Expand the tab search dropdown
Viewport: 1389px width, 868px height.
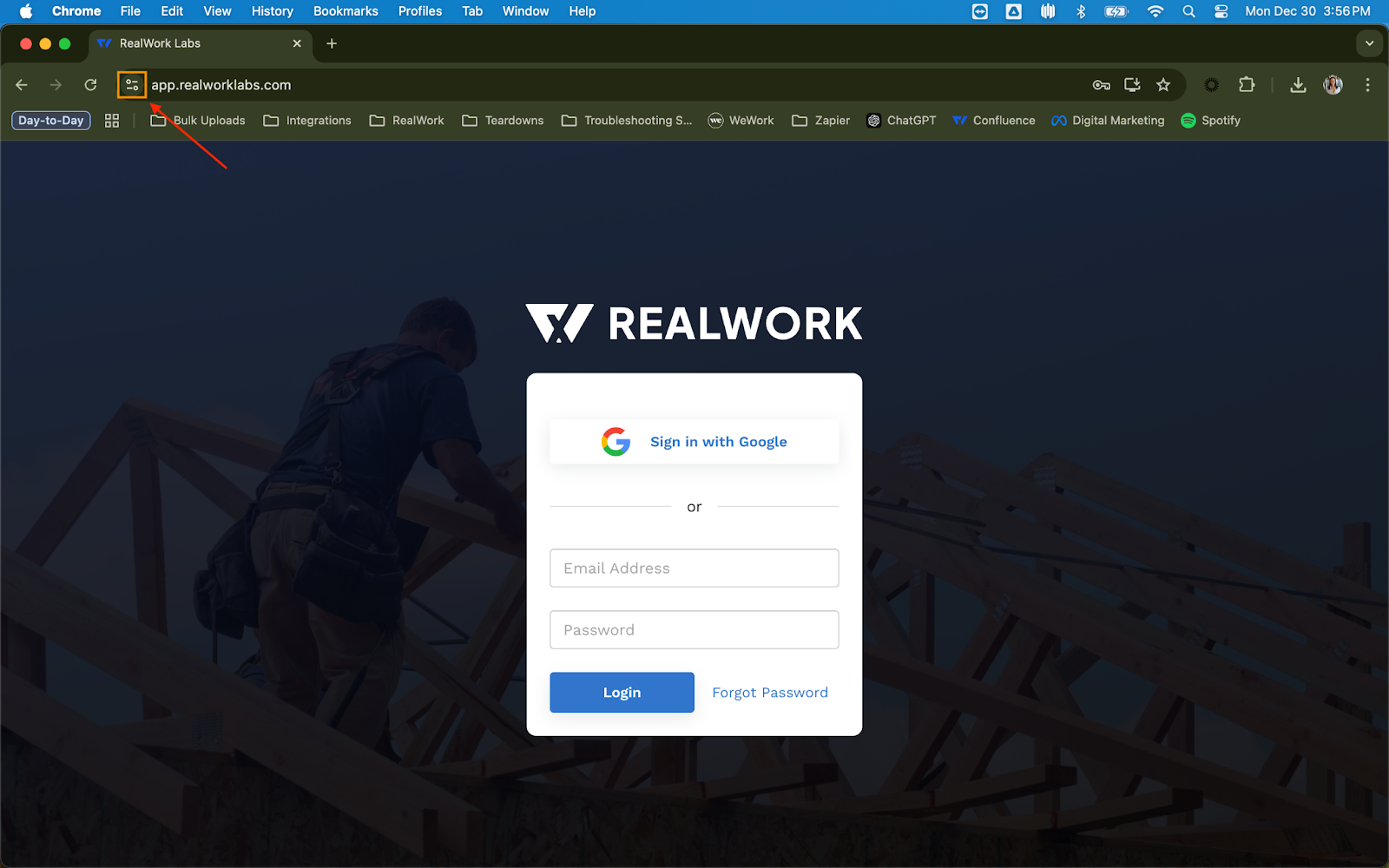1369,43
